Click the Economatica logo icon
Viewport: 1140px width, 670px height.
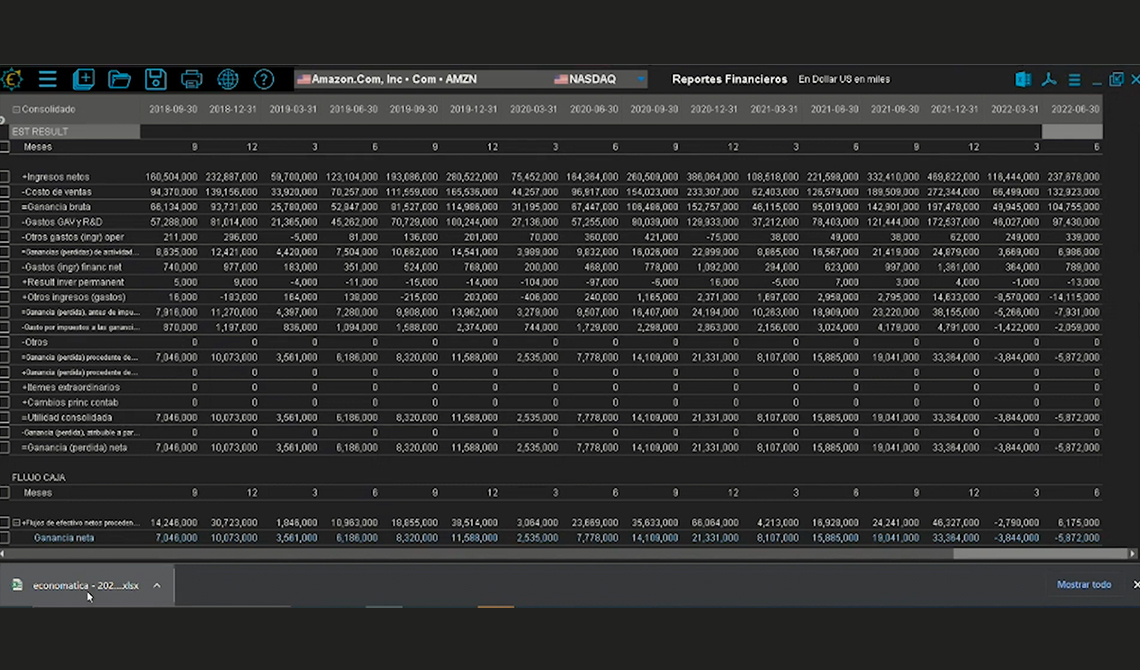coord(12,79)
